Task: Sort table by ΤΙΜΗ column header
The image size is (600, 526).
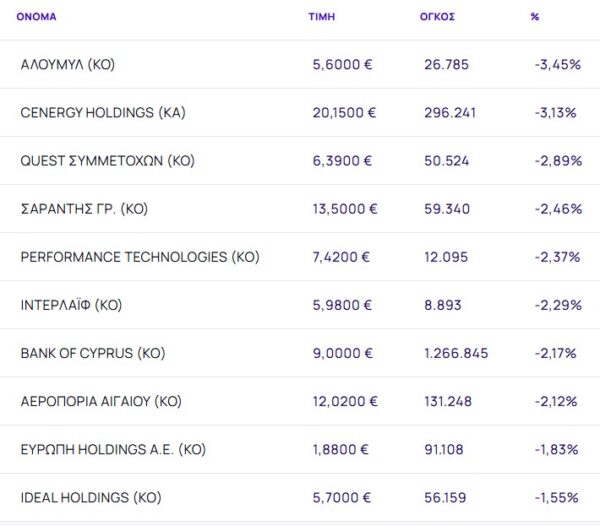Action: point(321,17)
